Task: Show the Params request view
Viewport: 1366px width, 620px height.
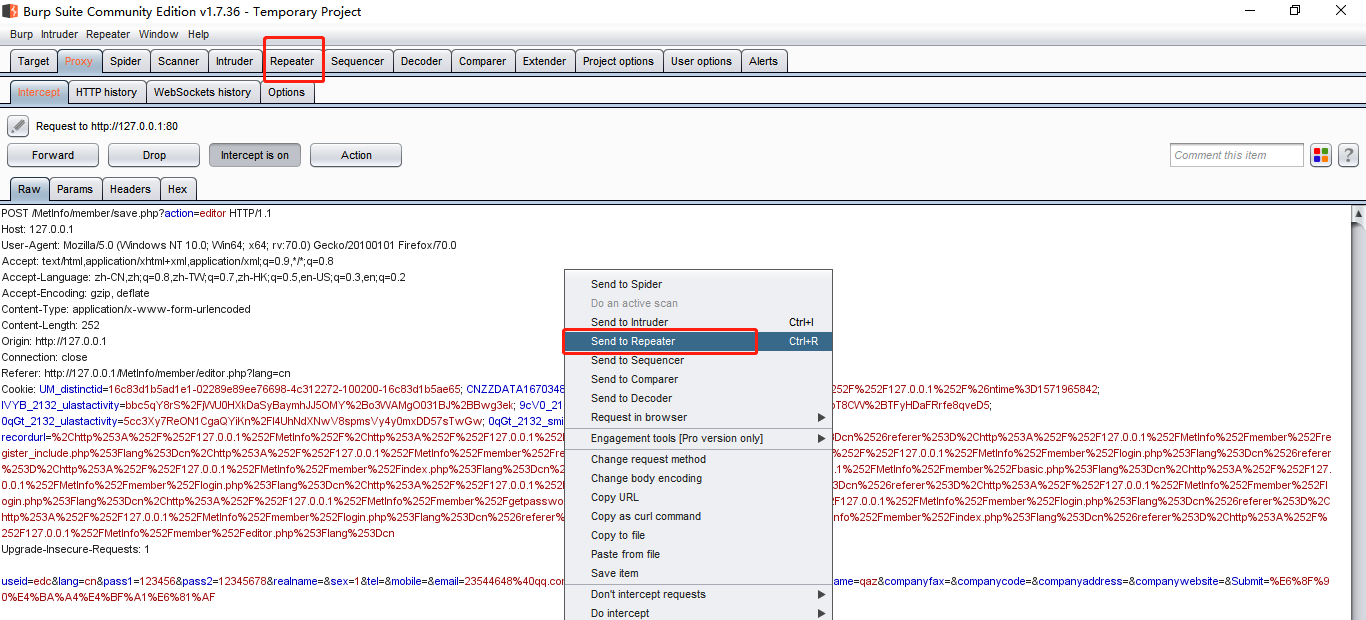Action: point(75,189)
